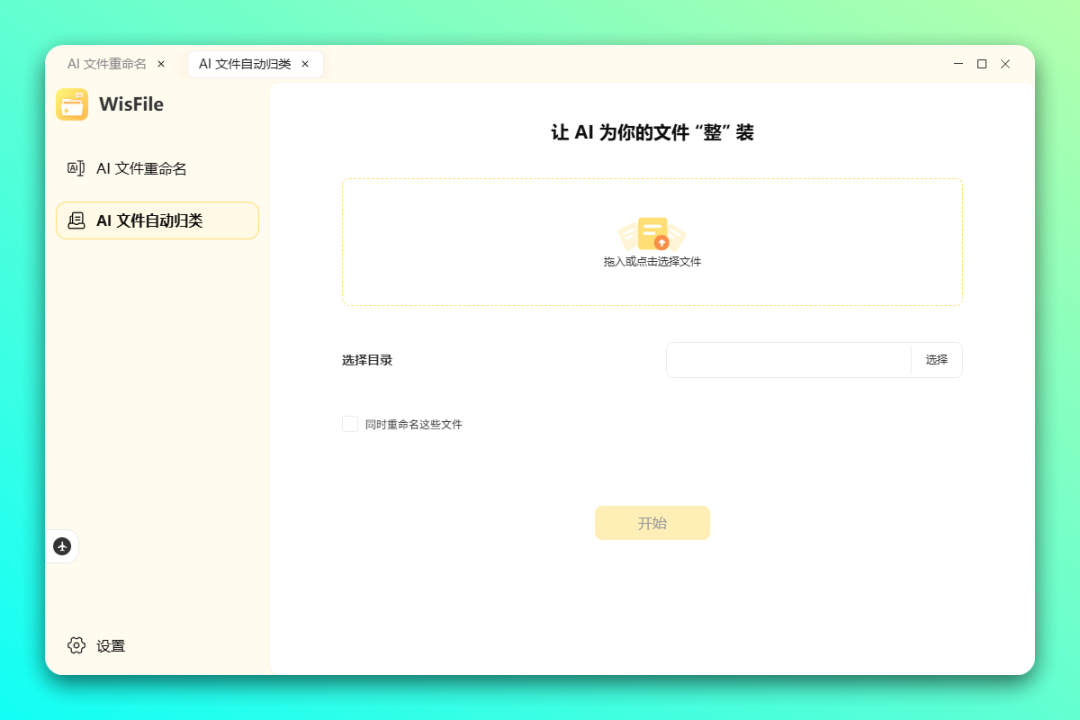Image resolution: width=1080 pixels, height=720 pixels.
Task: Click the file upload icon in drop zone
Action: [x=652, y=234]
